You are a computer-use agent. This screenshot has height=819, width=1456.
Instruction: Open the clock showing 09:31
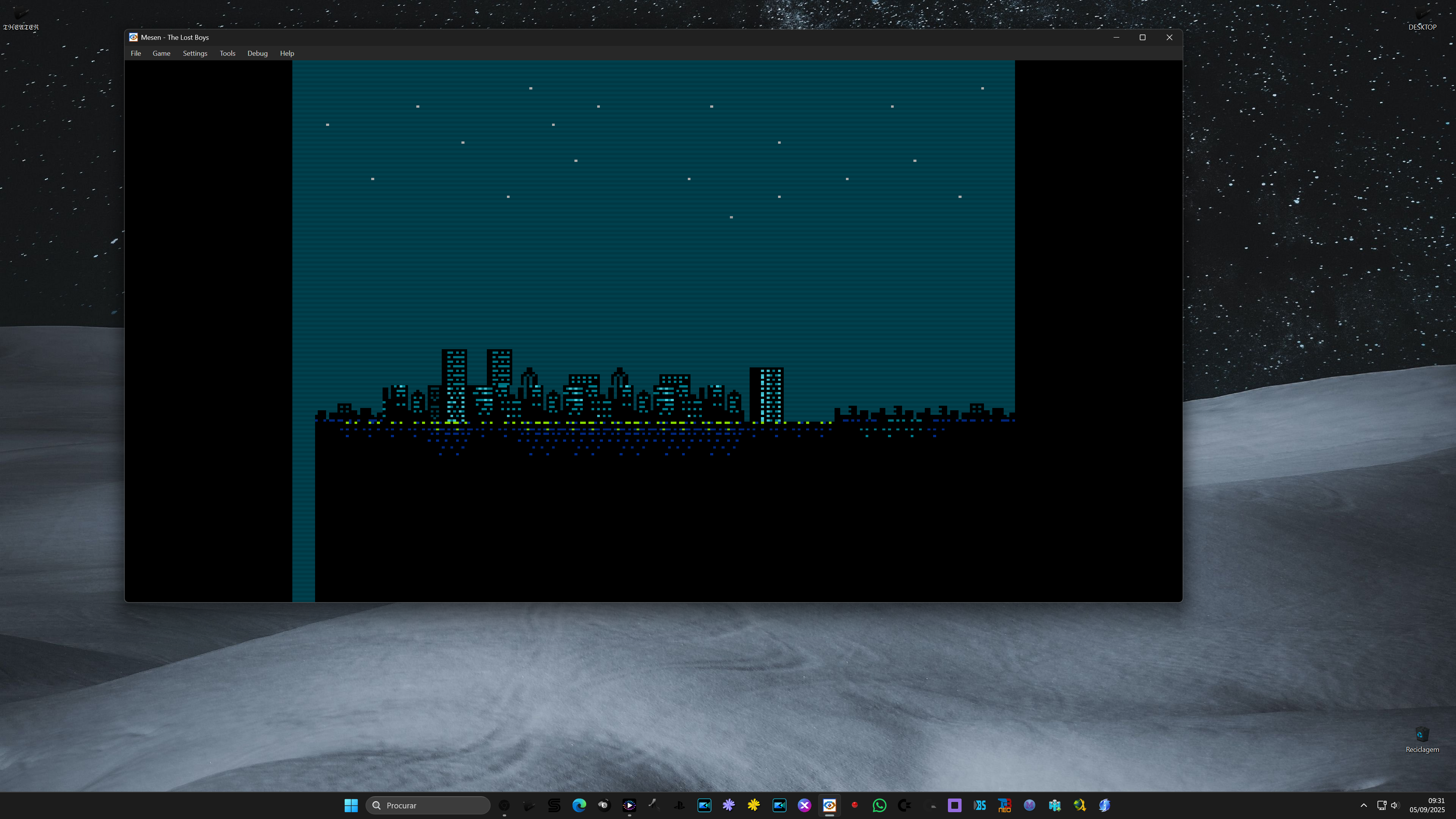click(x=1427, y=805)
